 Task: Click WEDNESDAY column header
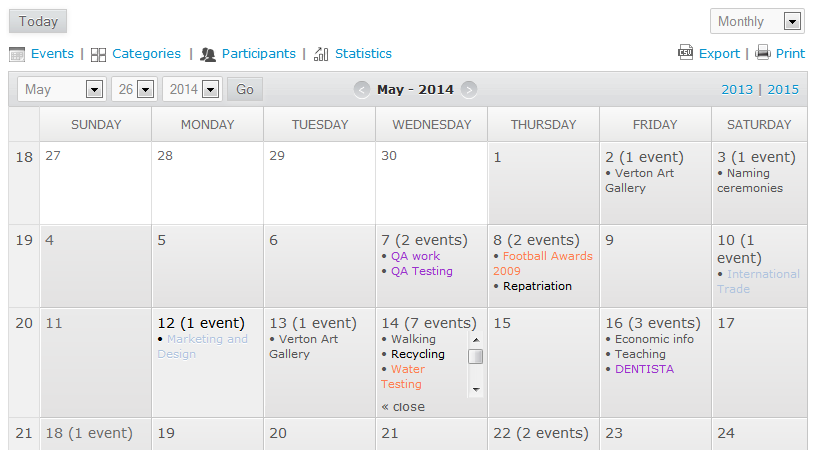[x=431, y=125]
